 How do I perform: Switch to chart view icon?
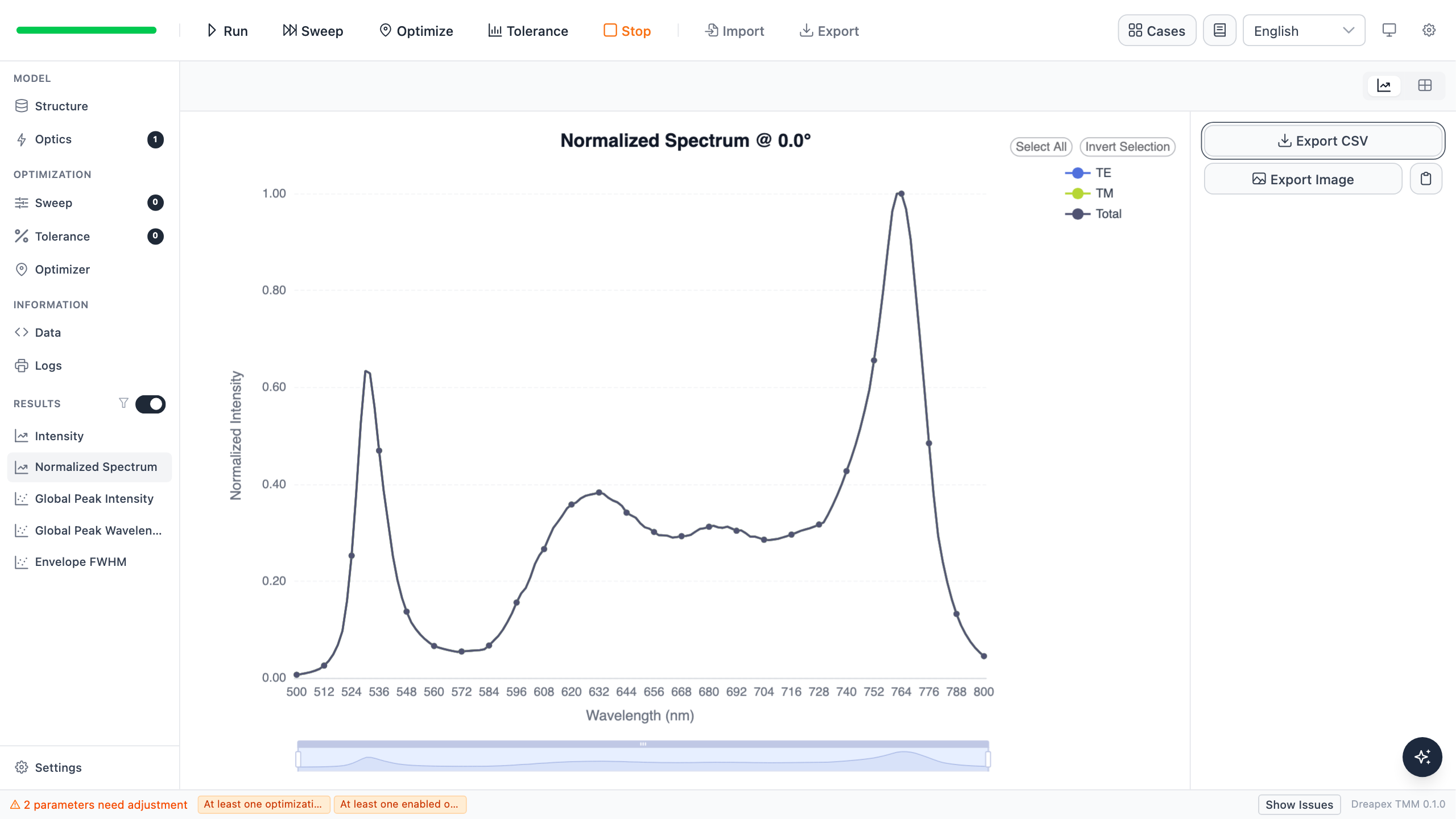(x=1384, y=86)
